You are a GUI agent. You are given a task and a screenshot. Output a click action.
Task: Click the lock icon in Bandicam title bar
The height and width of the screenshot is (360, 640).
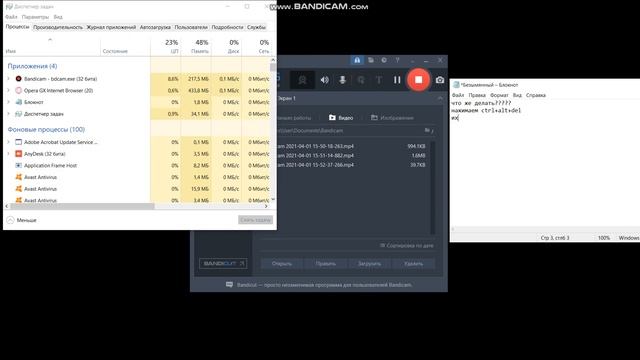357,60
